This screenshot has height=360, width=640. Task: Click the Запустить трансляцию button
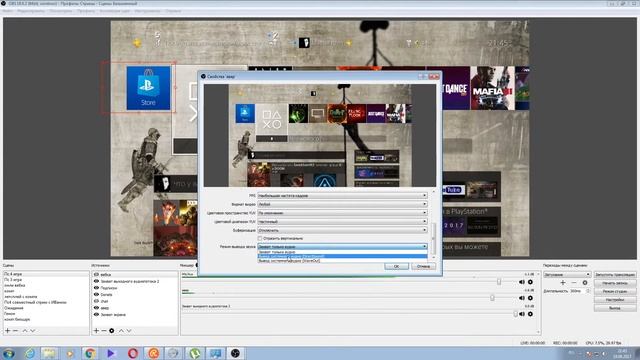pyautogui.click(x=615, y=274)
